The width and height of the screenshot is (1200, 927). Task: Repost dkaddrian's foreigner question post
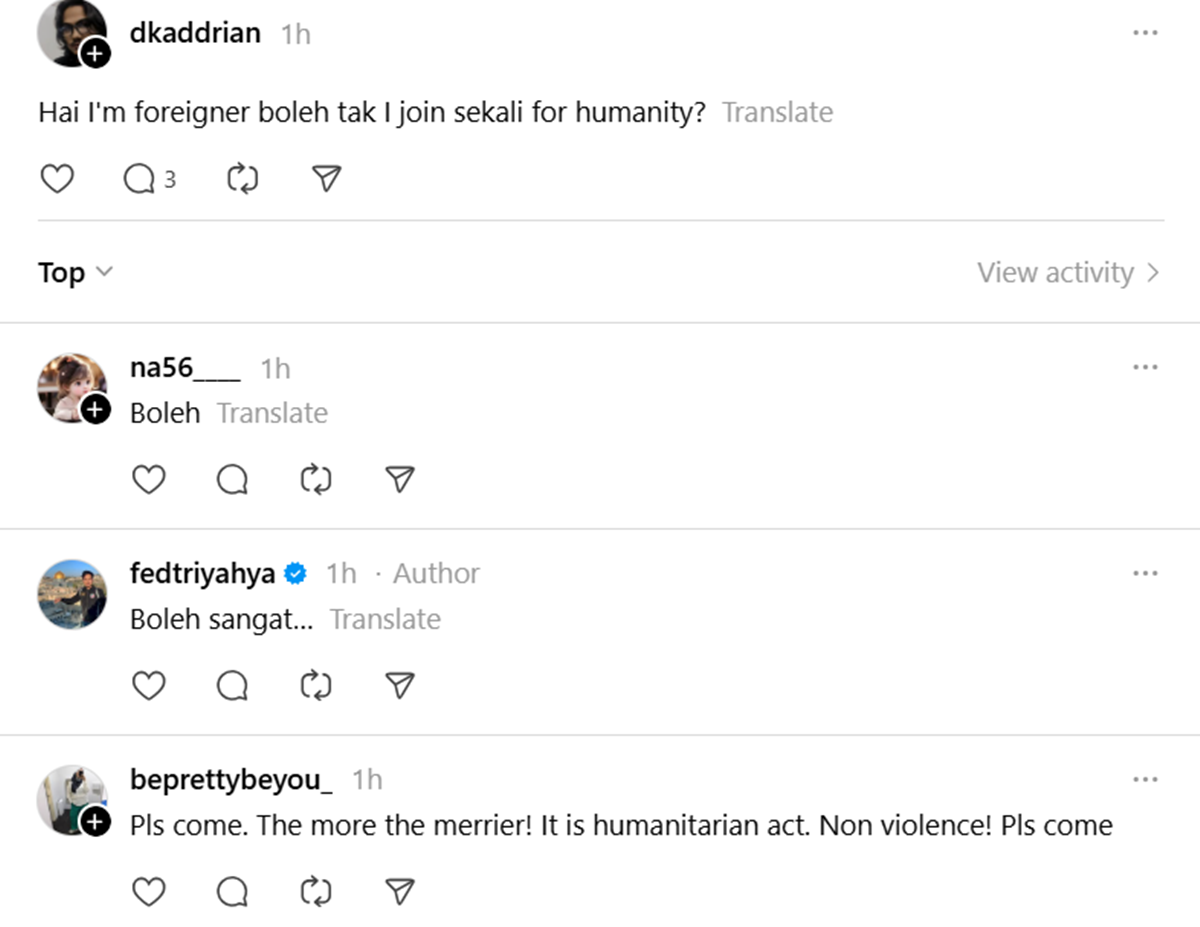click(x=243, y=179)
